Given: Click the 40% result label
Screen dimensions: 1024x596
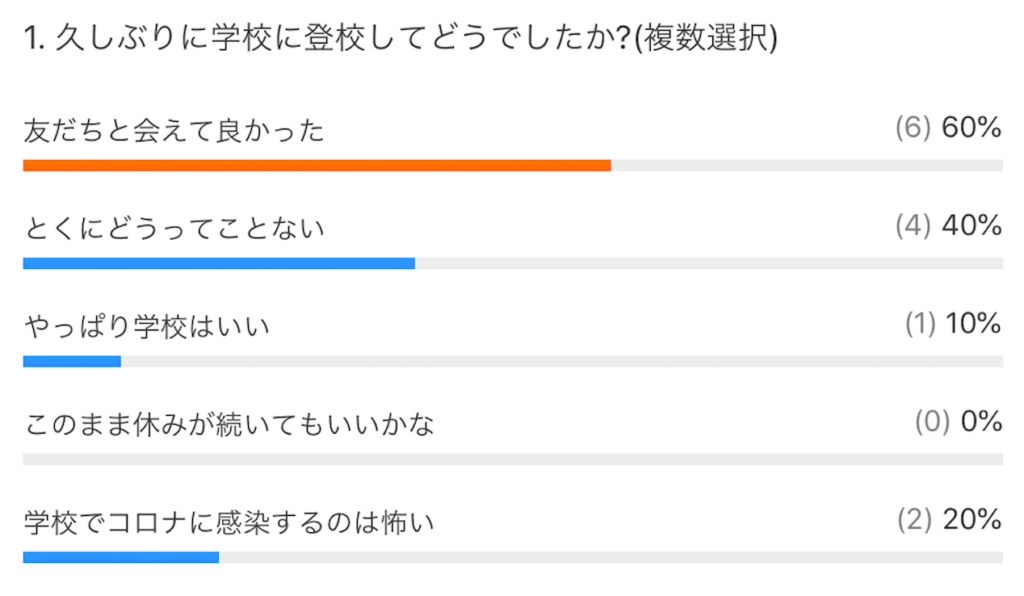Looking at the screenshot, I should click(x=972, y=226).
